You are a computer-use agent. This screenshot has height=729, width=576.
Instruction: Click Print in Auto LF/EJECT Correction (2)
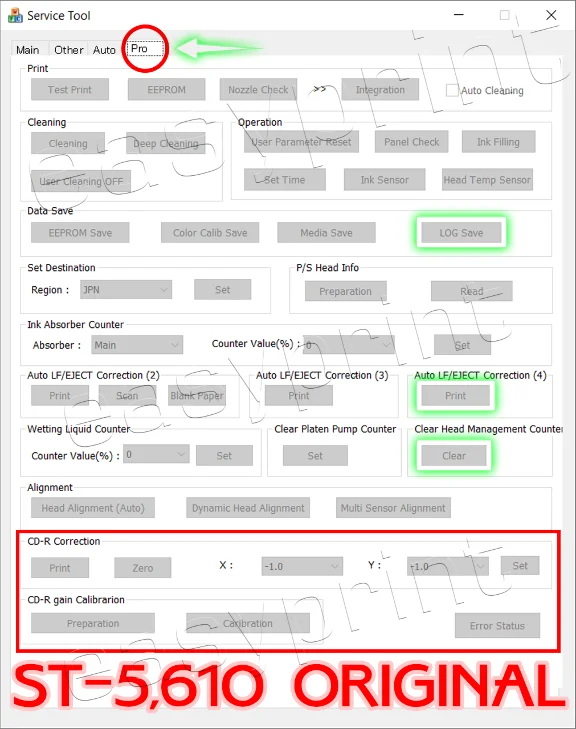60,396
